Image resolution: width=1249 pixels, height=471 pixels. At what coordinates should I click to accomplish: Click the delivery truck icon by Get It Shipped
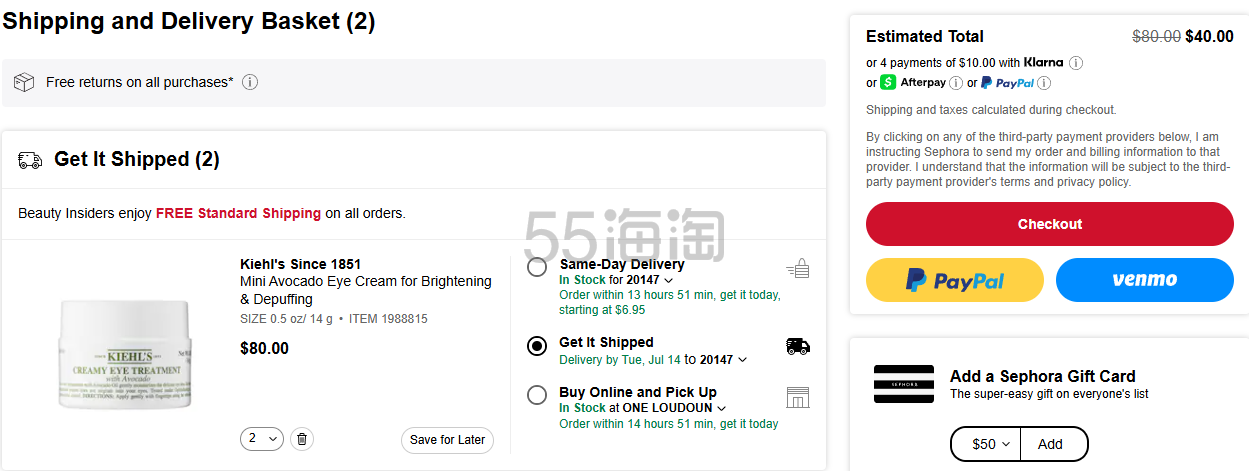[798, 346]
